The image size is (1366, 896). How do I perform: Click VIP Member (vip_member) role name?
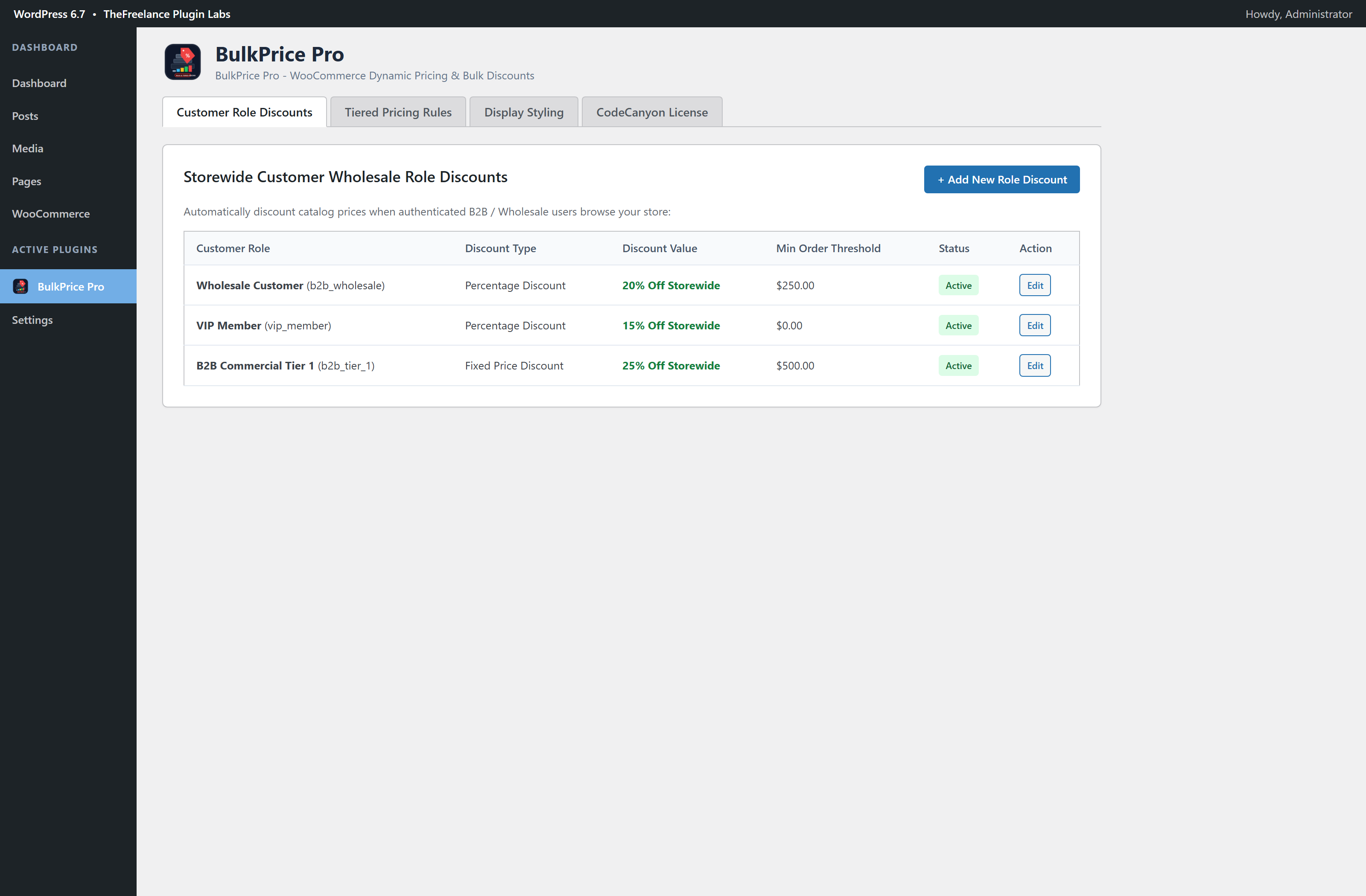[x=263, y=325]
